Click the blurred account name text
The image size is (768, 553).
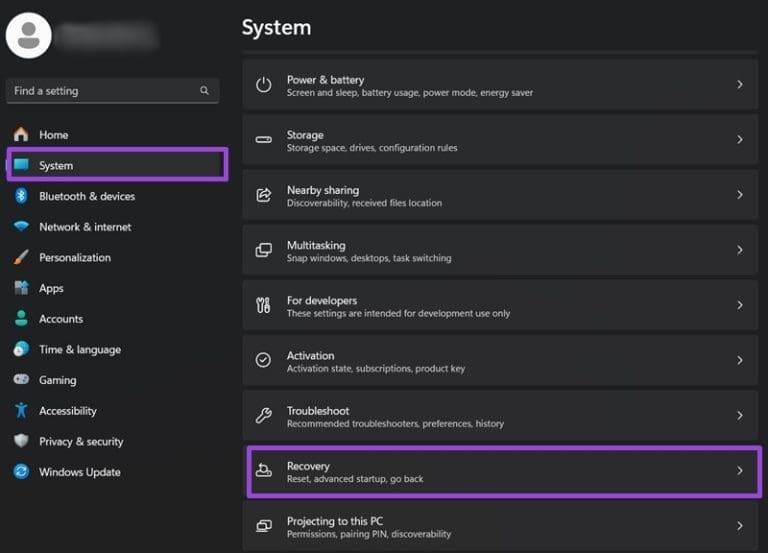point(108,35)
